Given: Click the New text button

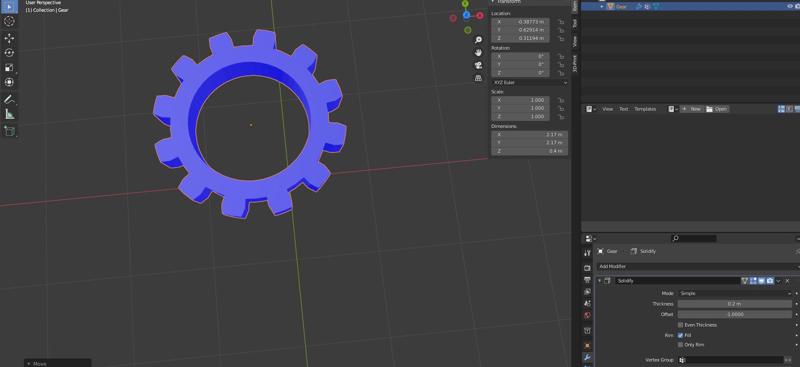Looking at the screenshot, I should (691, 109).
